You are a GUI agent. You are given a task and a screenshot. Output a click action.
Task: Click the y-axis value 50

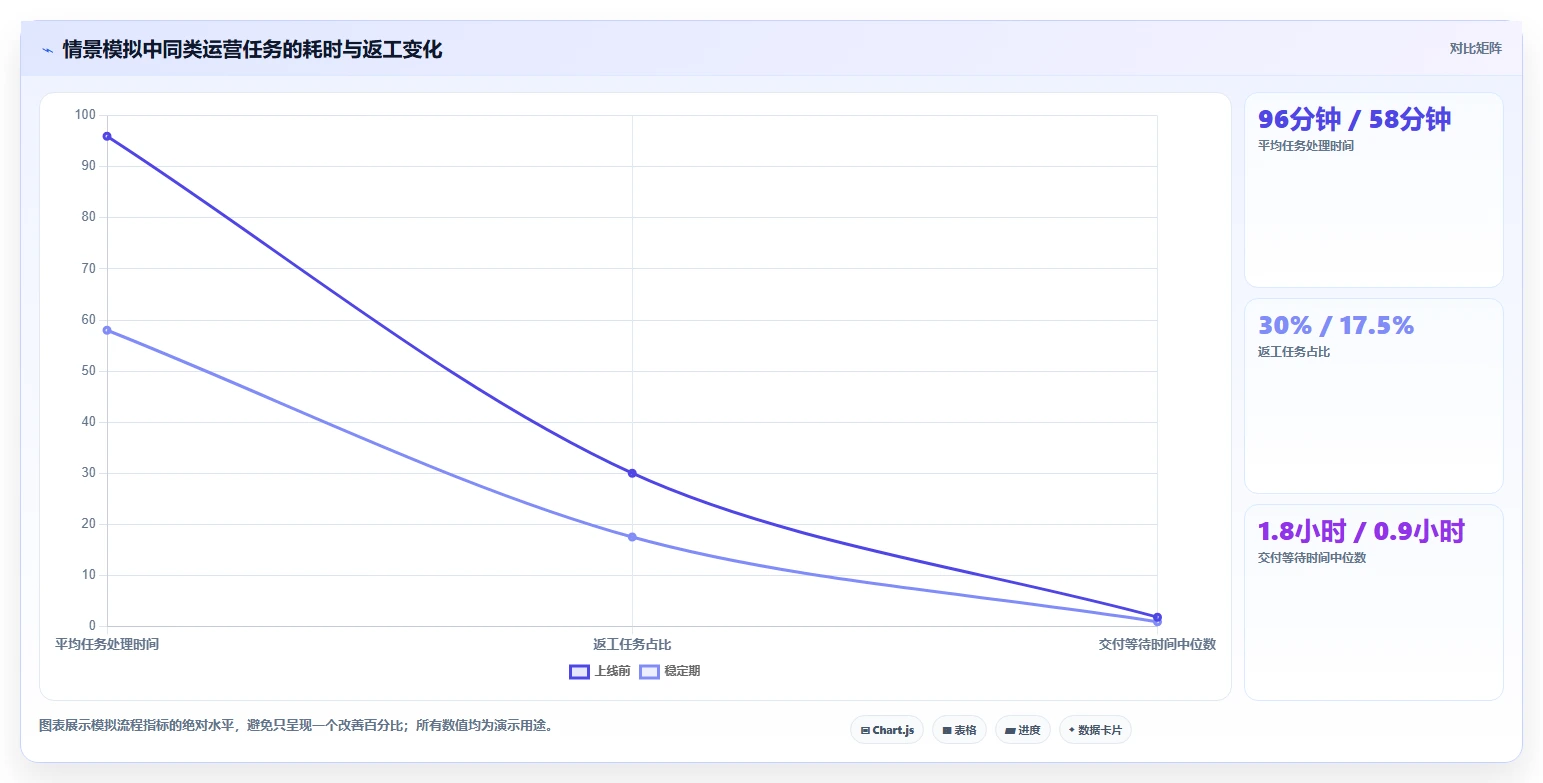pos(88,371)
